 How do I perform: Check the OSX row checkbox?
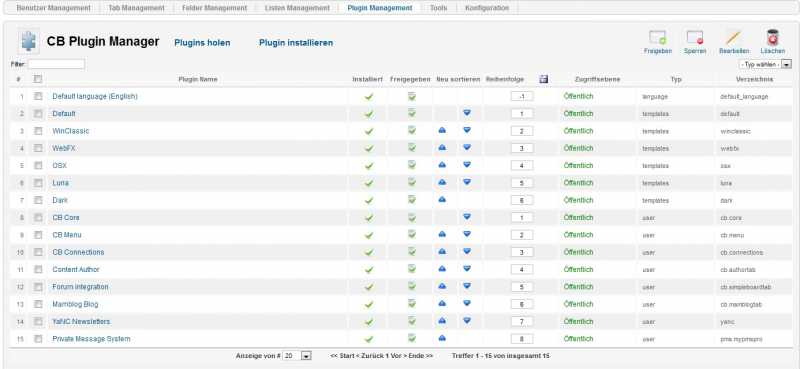[x=38, y=165]
